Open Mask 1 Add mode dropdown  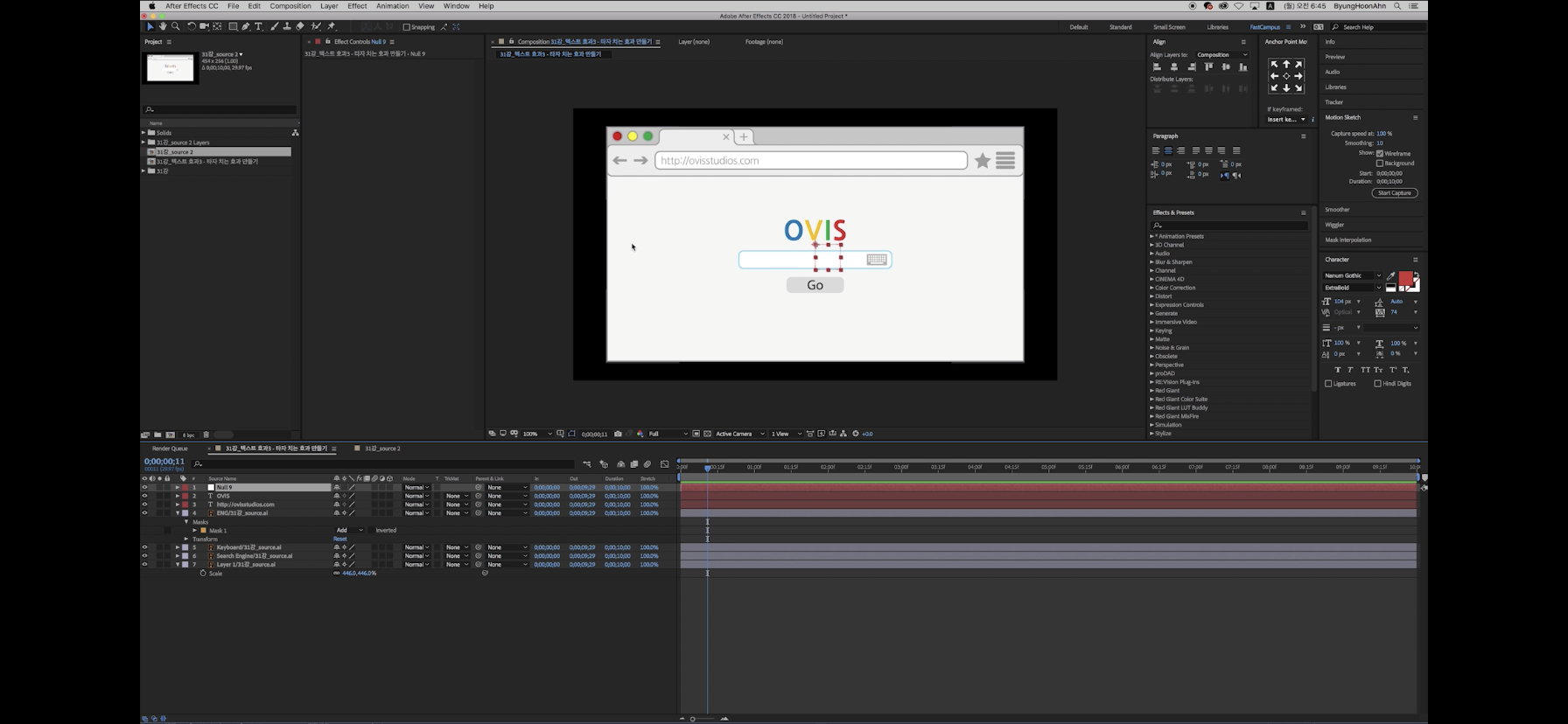click(349, 530)
